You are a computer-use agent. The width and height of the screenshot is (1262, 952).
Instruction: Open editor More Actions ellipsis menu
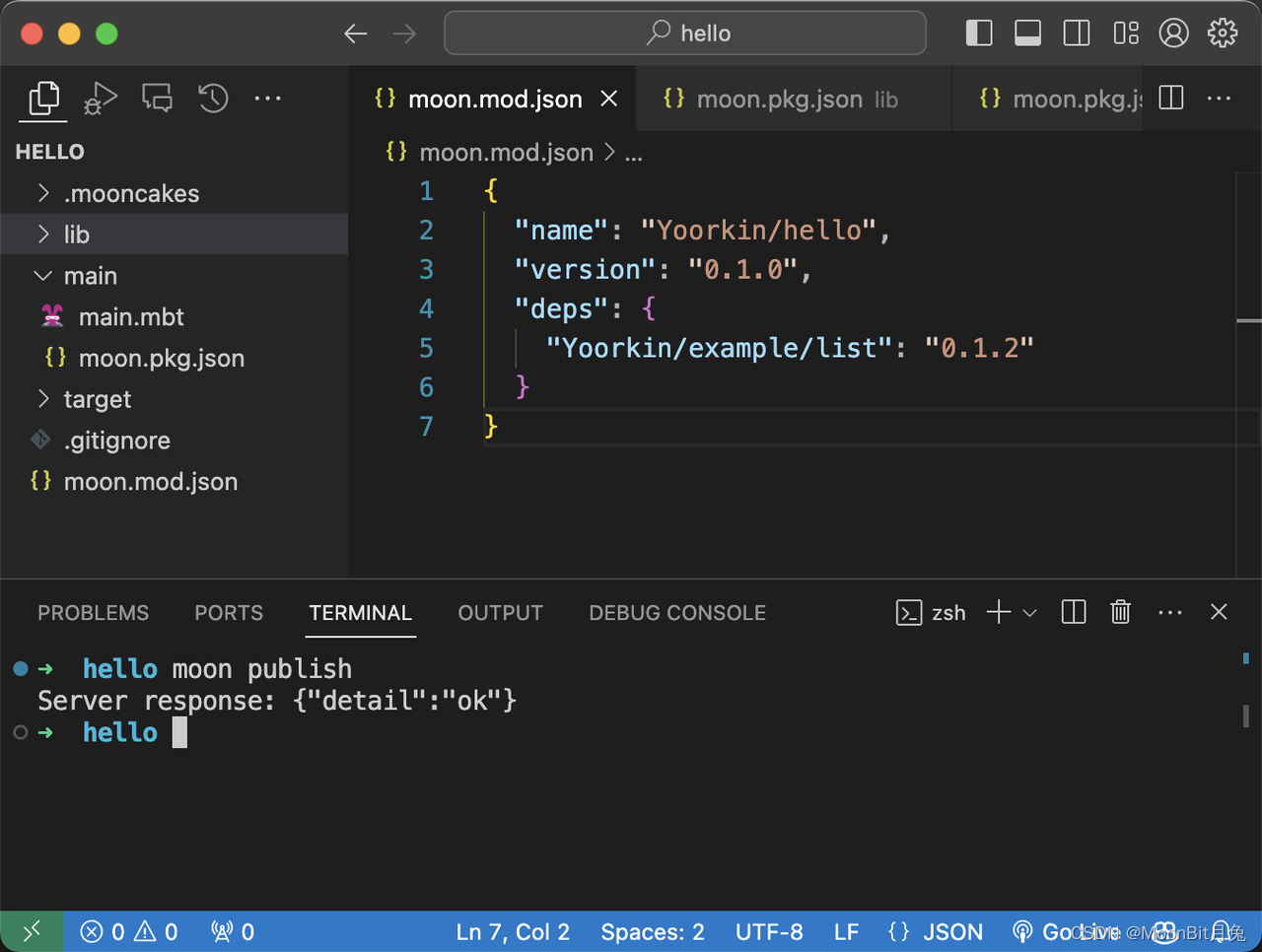[1220, 98]
